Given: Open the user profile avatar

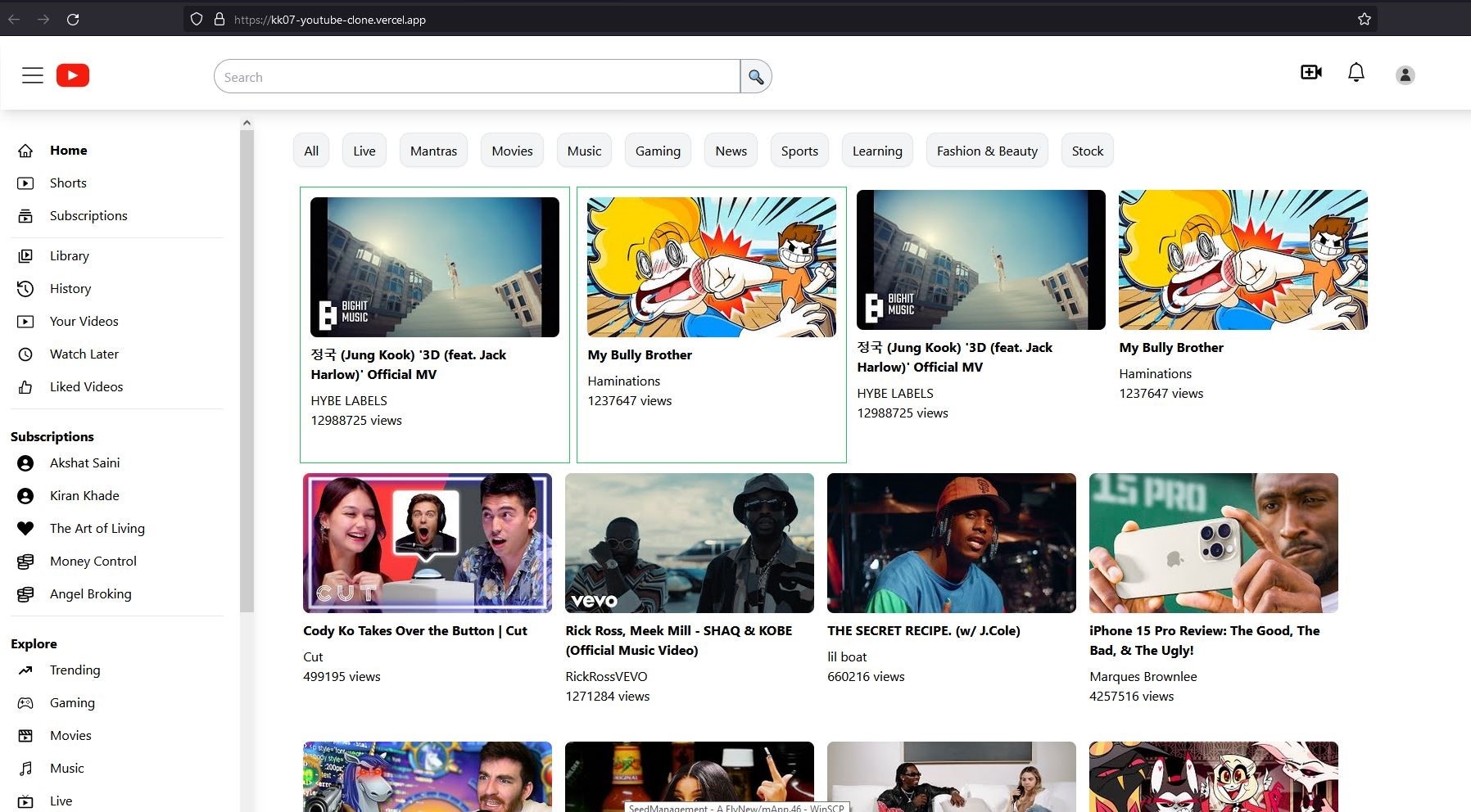Looking at the screenshot, I should pos(1405,75).
